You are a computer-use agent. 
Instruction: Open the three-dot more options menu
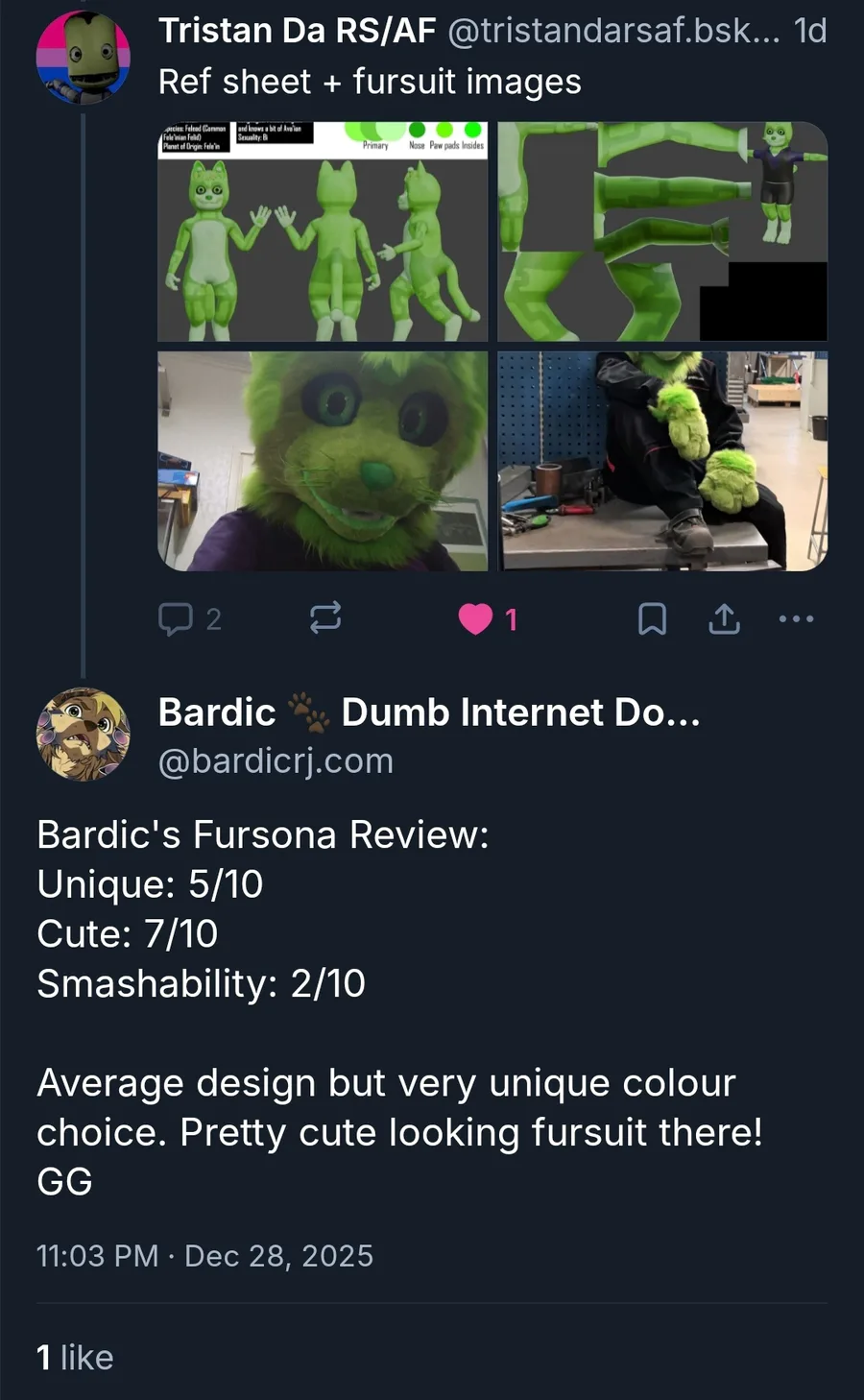796,619
